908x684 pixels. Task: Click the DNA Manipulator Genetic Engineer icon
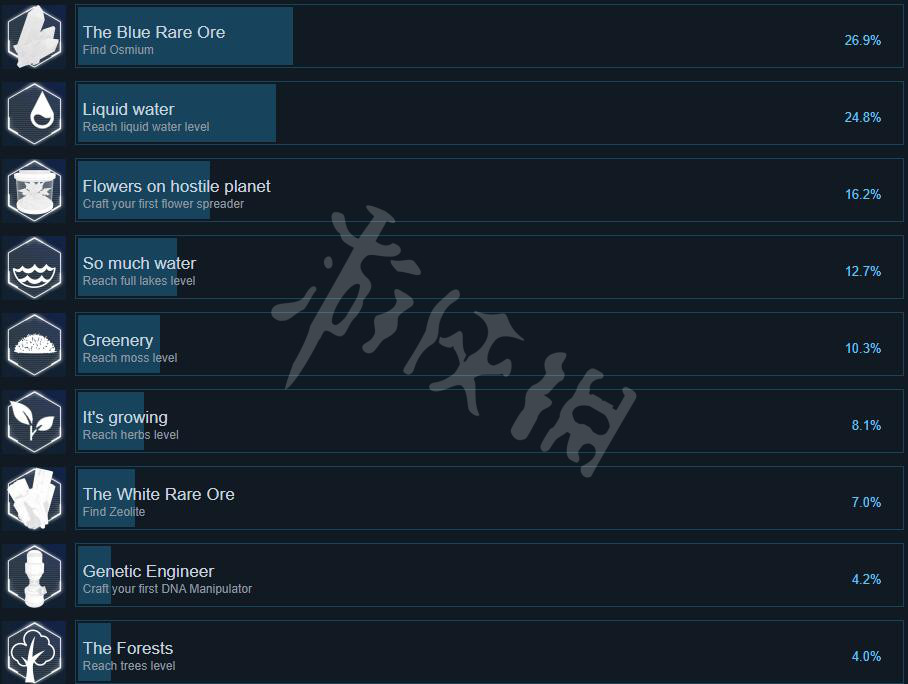34,576
